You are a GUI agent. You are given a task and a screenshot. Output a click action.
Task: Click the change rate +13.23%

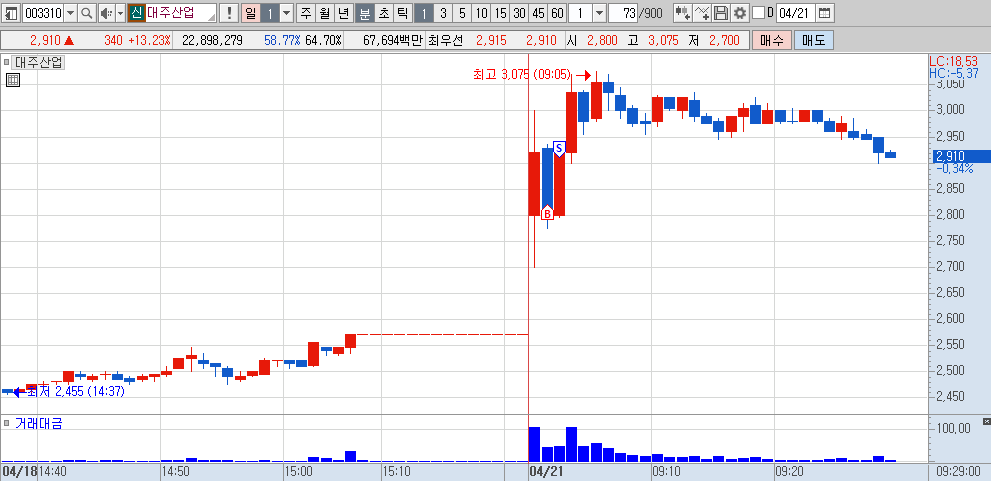pos(149,40)
